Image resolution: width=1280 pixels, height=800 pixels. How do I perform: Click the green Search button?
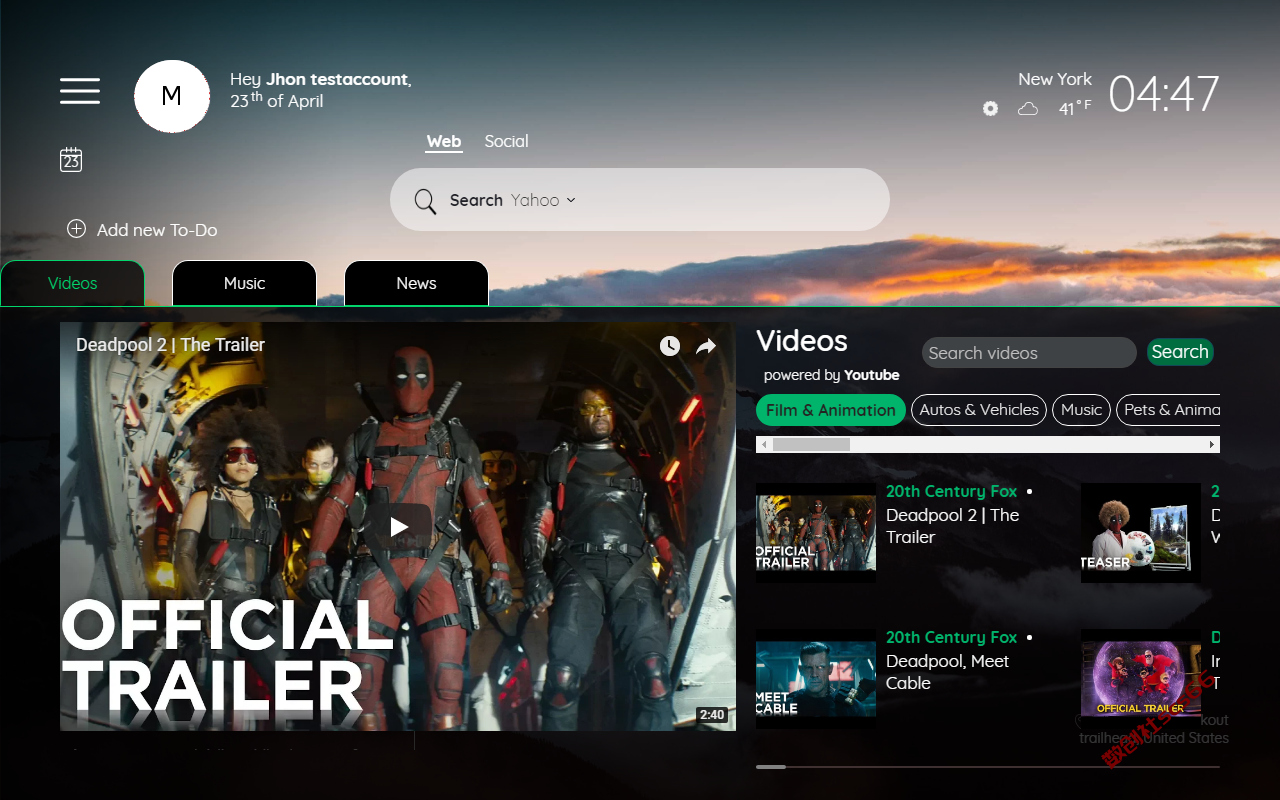coord(1180,352)
